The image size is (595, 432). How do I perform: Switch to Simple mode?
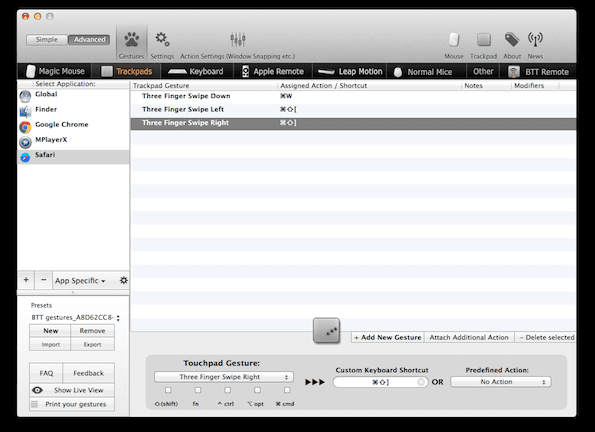pos(47,39)
